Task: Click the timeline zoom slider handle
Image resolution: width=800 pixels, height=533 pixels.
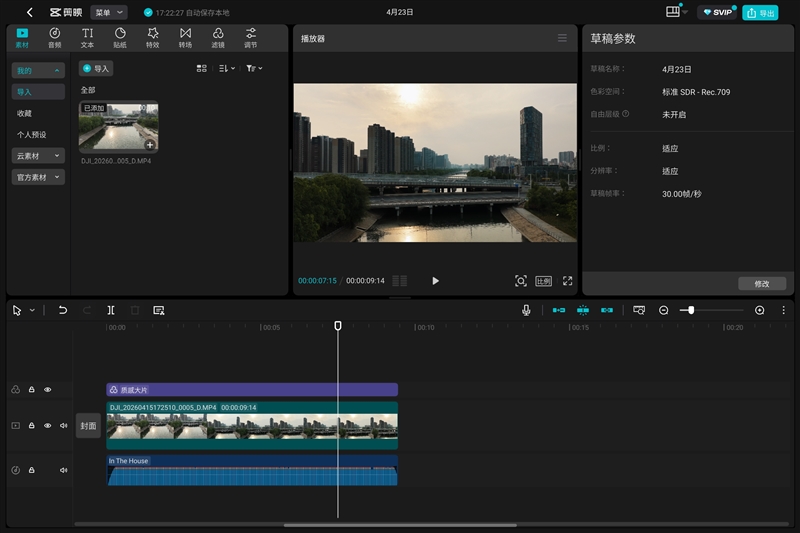Action: point(691,310)
